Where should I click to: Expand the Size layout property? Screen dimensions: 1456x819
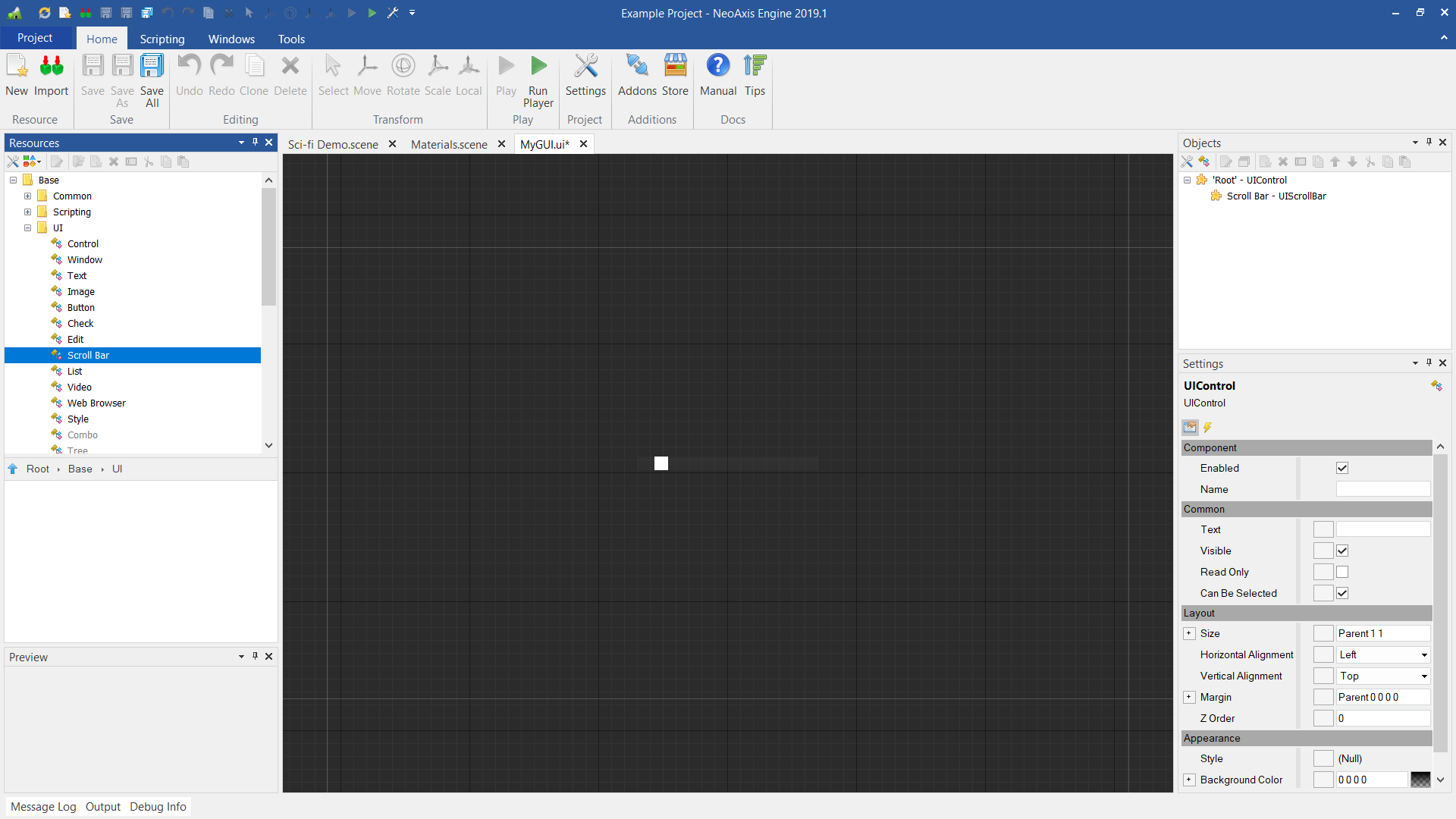(1189, 633)
